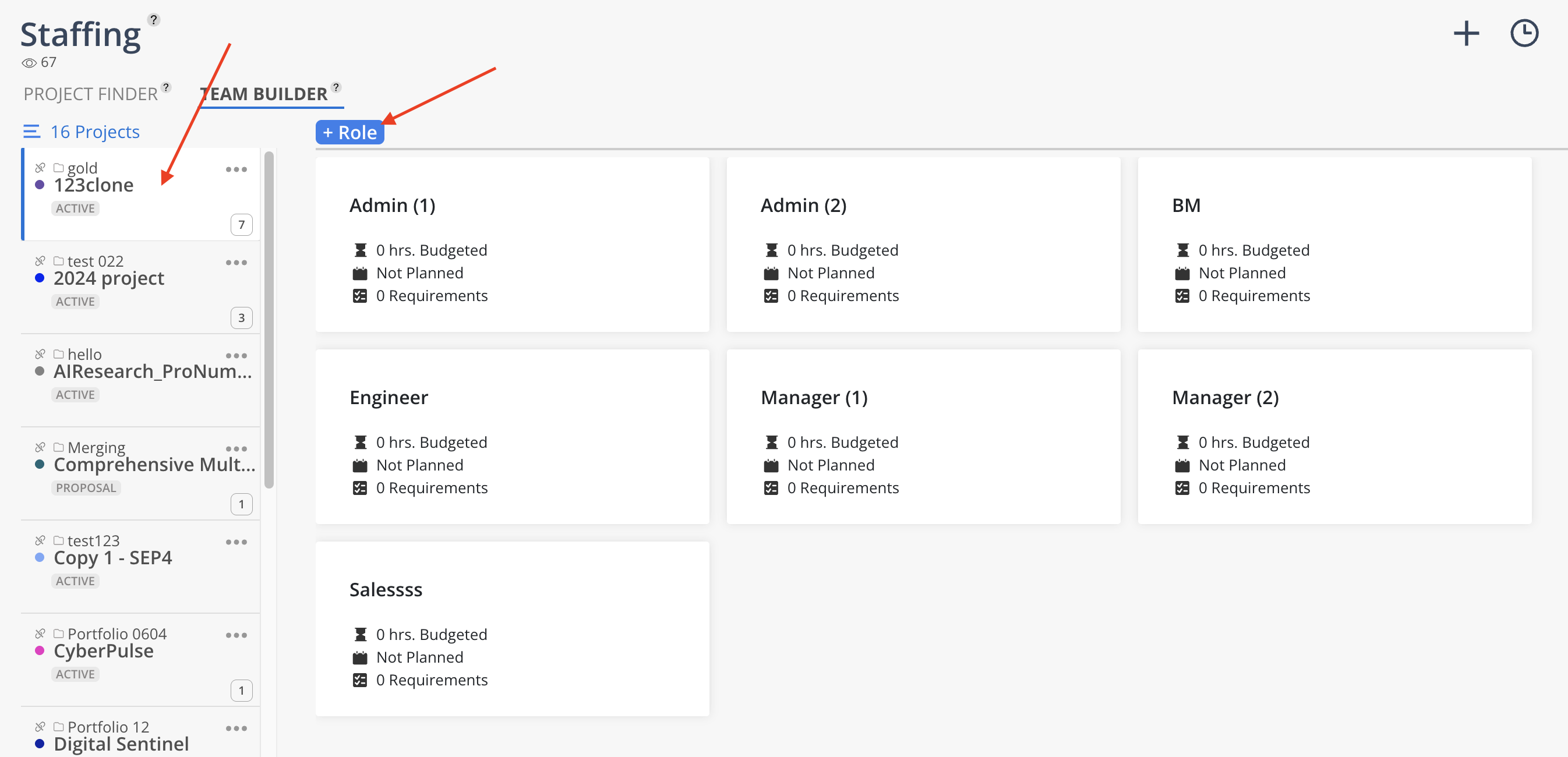The width and height of the screenshot is (1568, 757).
Task: Open more options for Copy 1 - SEP4
Action: (236, 542)
